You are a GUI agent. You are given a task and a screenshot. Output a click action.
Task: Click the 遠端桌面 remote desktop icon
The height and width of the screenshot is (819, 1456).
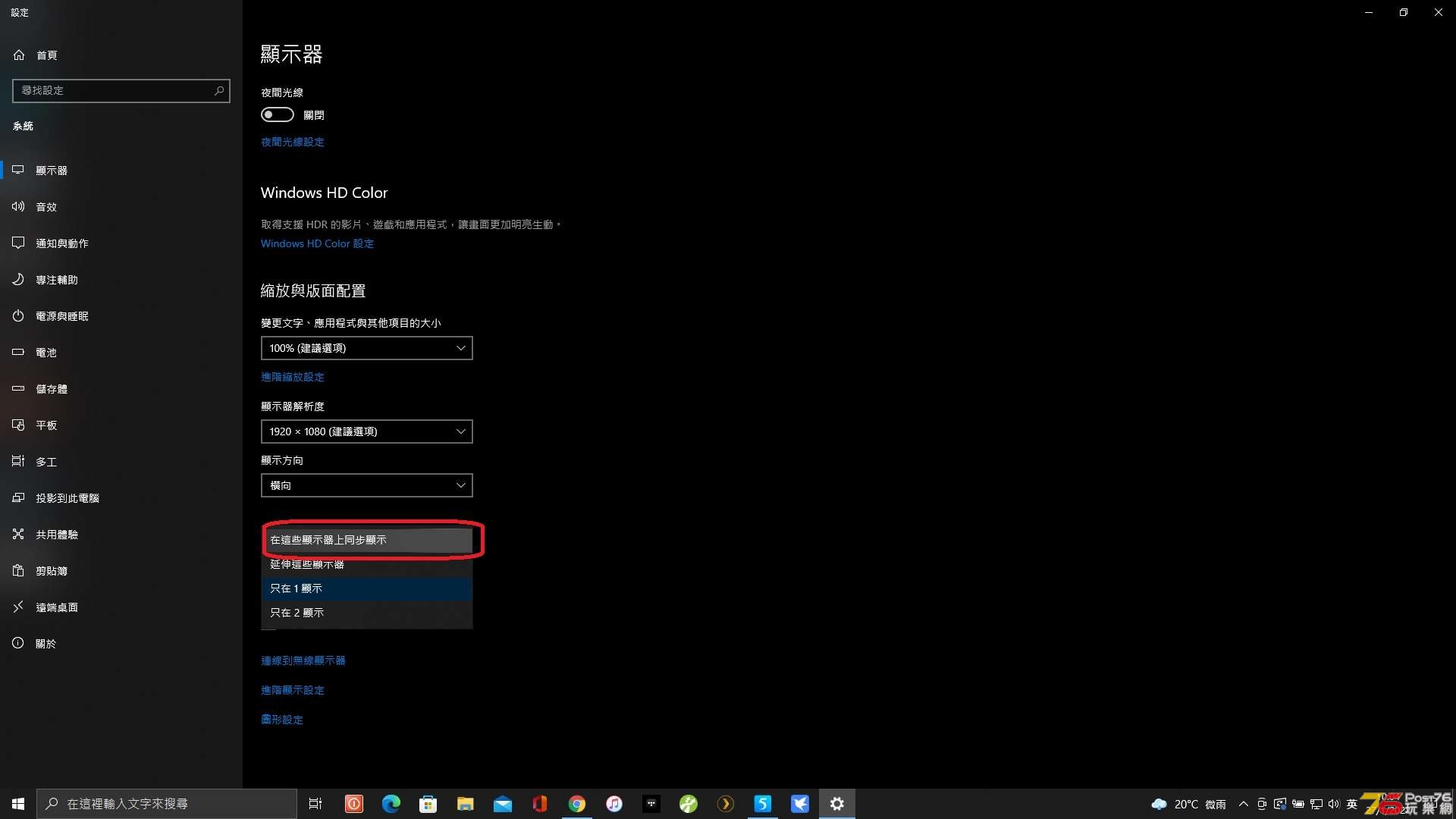pos(18,607)
